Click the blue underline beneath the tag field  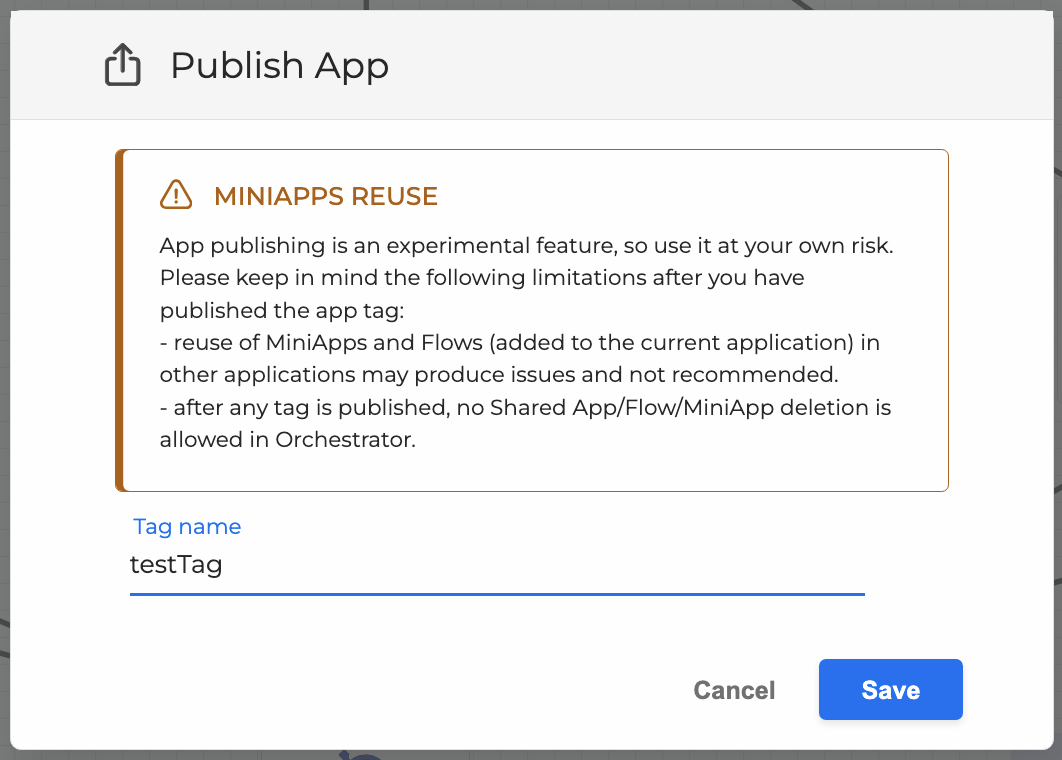[497, 594]
